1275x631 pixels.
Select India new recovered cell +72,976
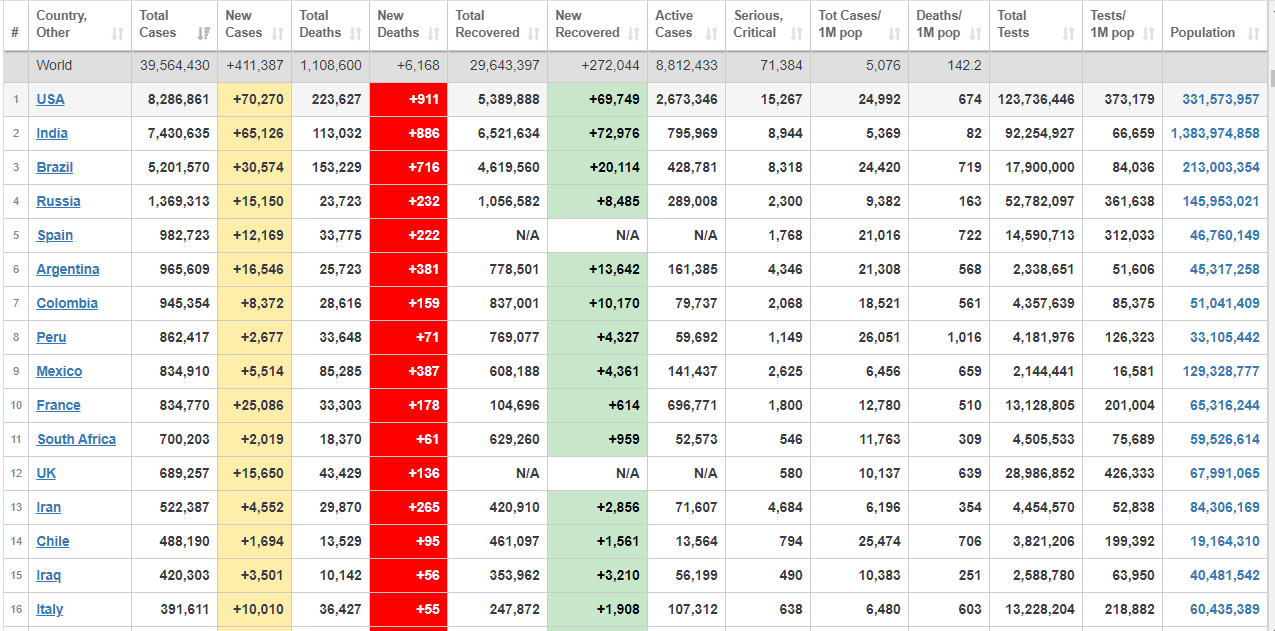[598, 133]
